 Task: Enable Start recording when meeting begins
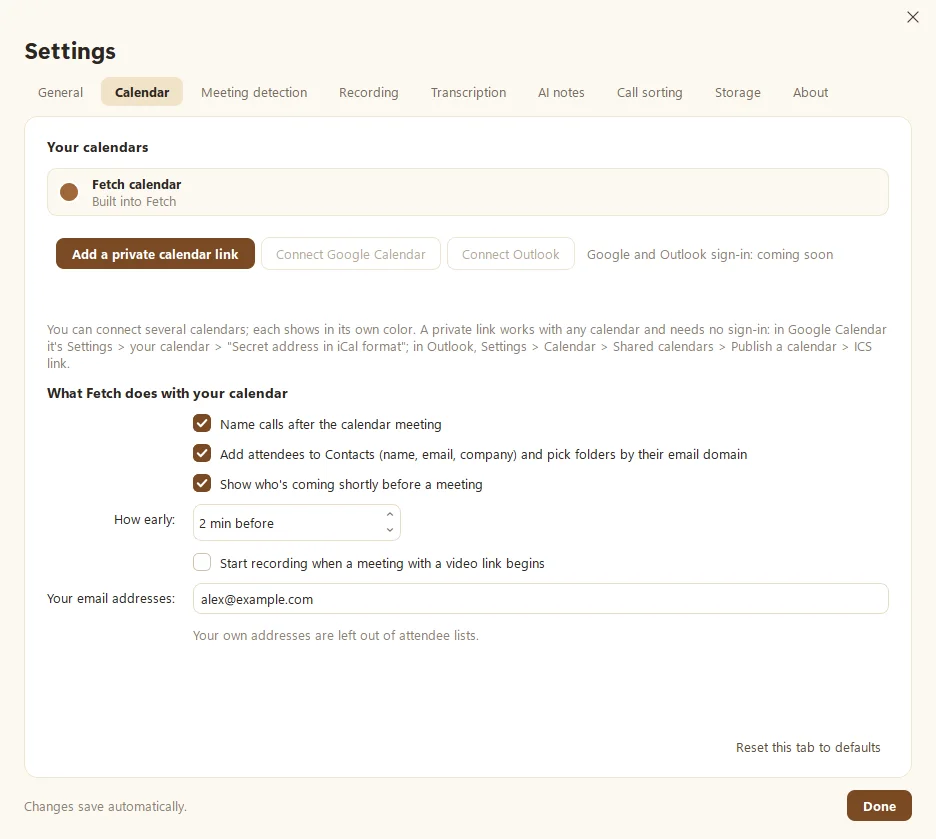click(x=202, y=563)
